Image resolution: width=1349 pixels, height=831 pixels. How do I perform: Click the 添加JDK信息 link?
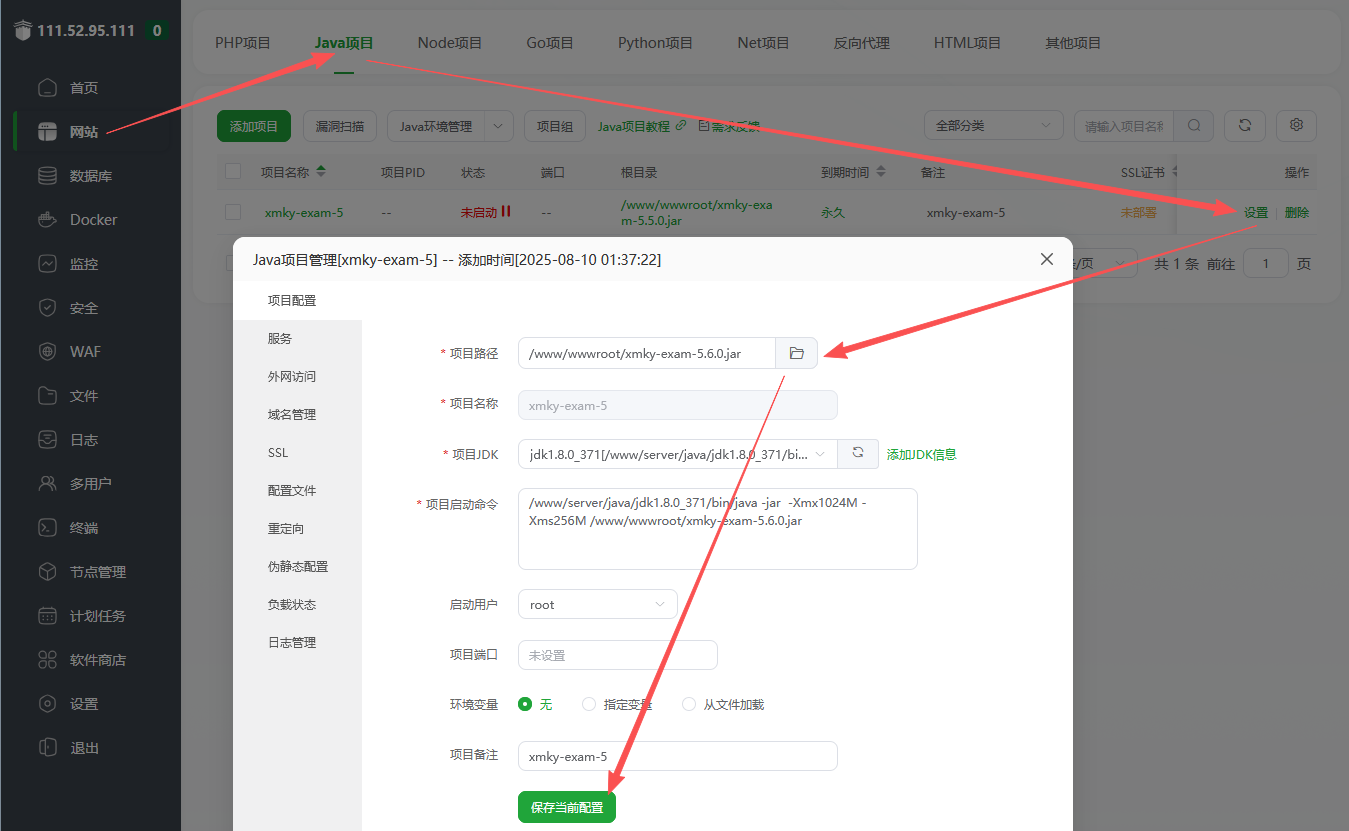(921, 454)
